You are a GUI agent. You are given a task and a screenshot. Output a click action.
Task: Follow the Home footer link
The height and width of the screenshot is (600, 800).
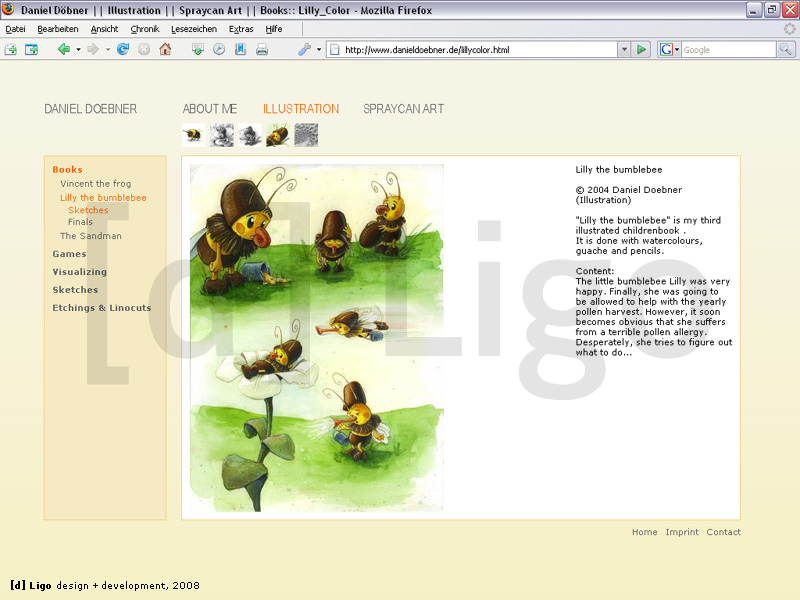click(x=644, y=532)
